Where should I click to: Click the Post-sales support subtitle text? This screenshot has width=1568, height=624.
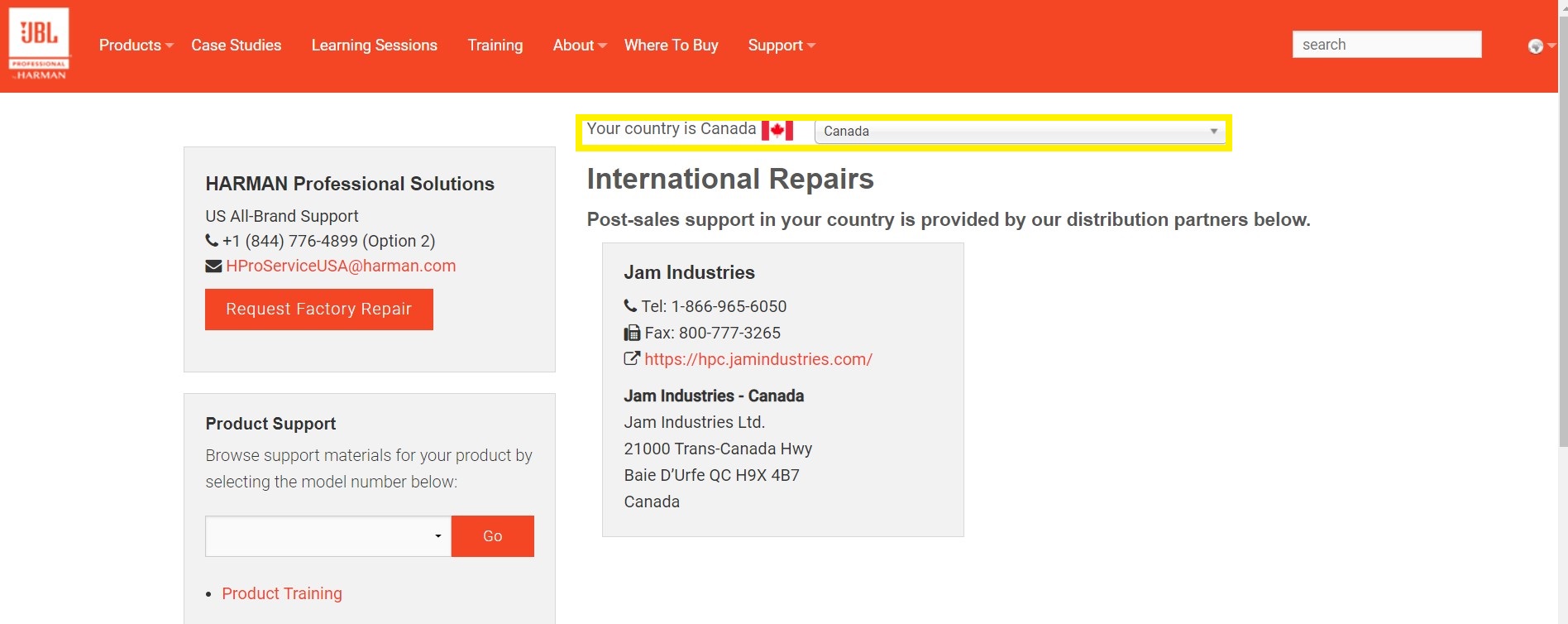[949, 219]
